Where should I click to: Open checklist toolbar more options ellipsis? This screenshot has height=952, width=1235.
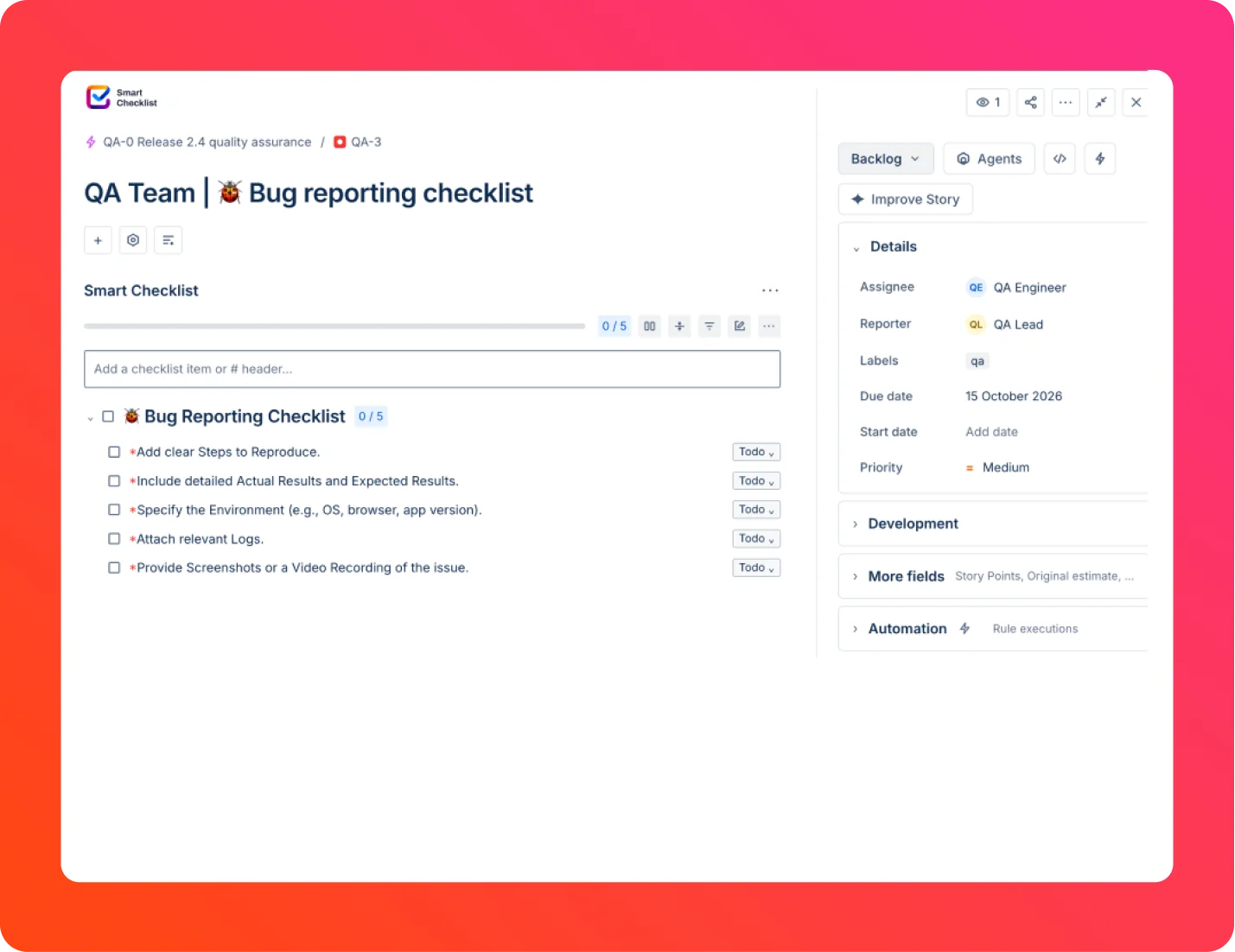pyautogui.click(x=769, y=326)
